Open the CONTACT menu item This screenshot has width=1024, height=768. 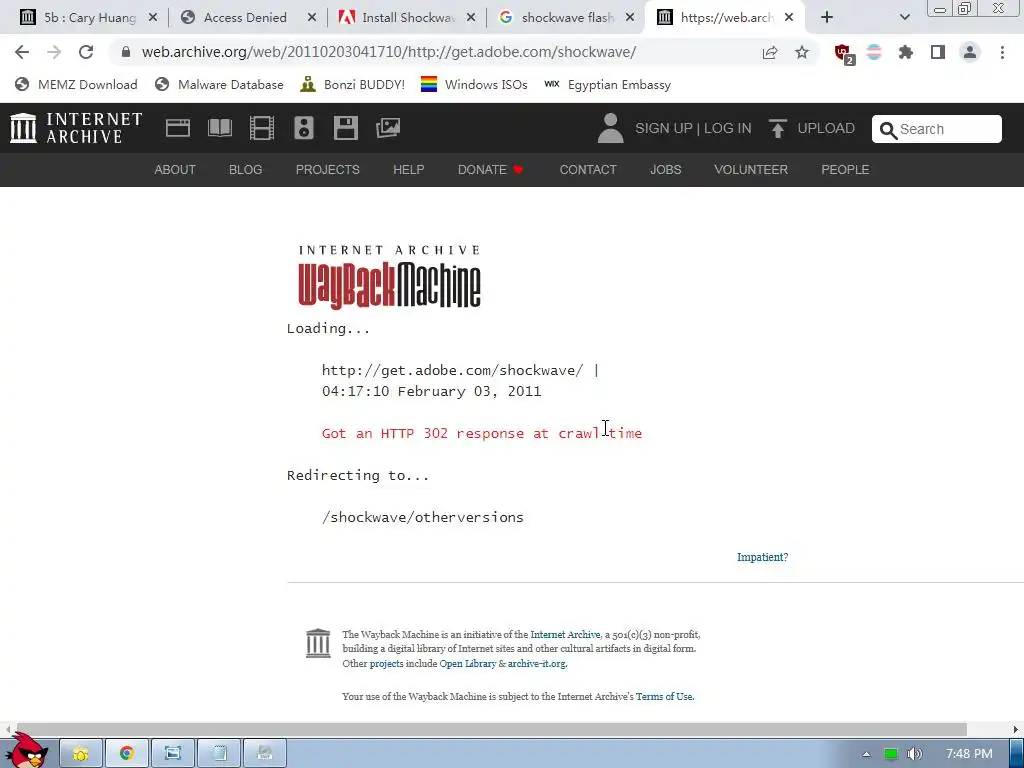tap(588, 170)
